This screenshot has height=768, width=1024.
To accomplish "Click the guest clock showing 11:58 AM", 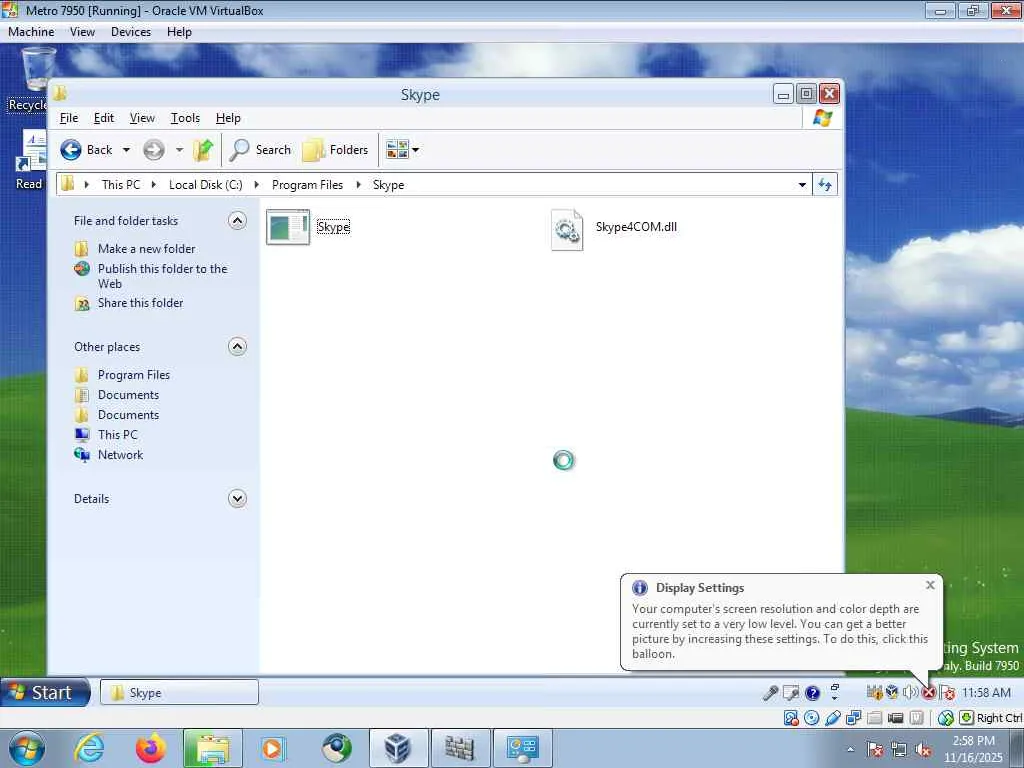I will 986,692.
